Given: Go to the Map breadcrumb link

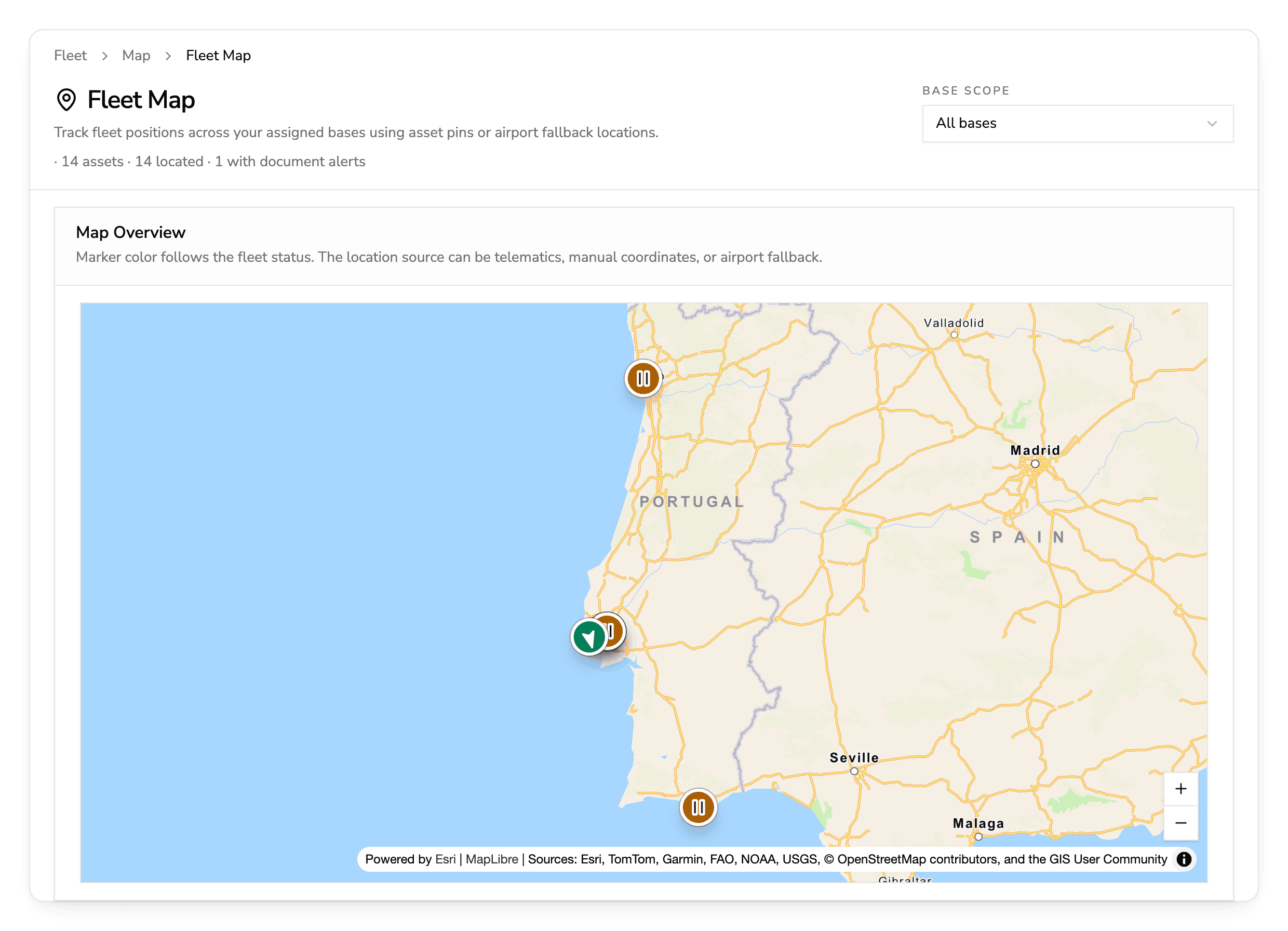Looking at the screenshot, I should click(136, 56).
